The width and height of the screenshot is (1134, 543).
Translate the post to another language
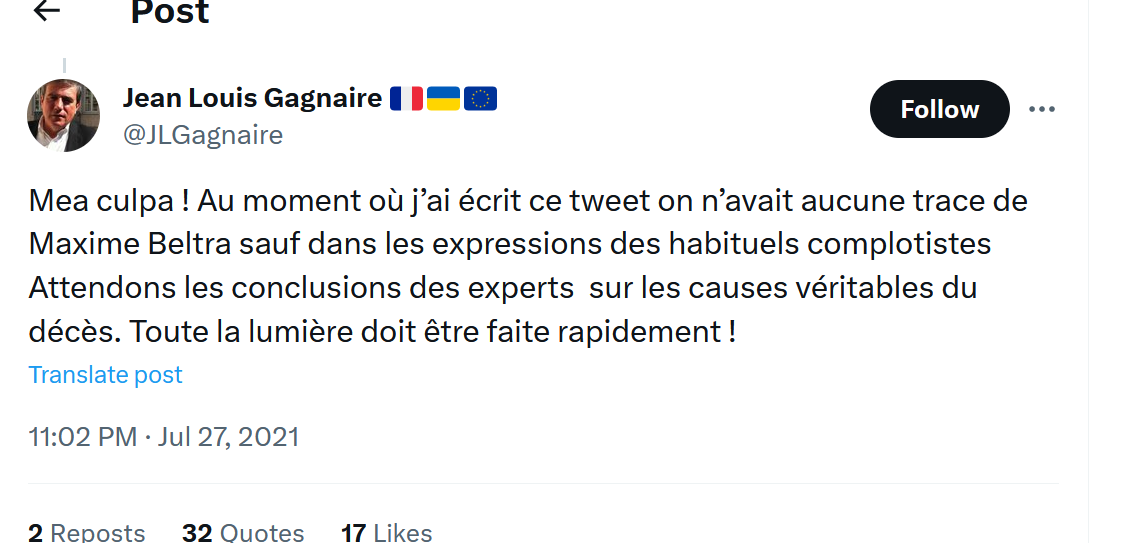click(x=106, y=375)
